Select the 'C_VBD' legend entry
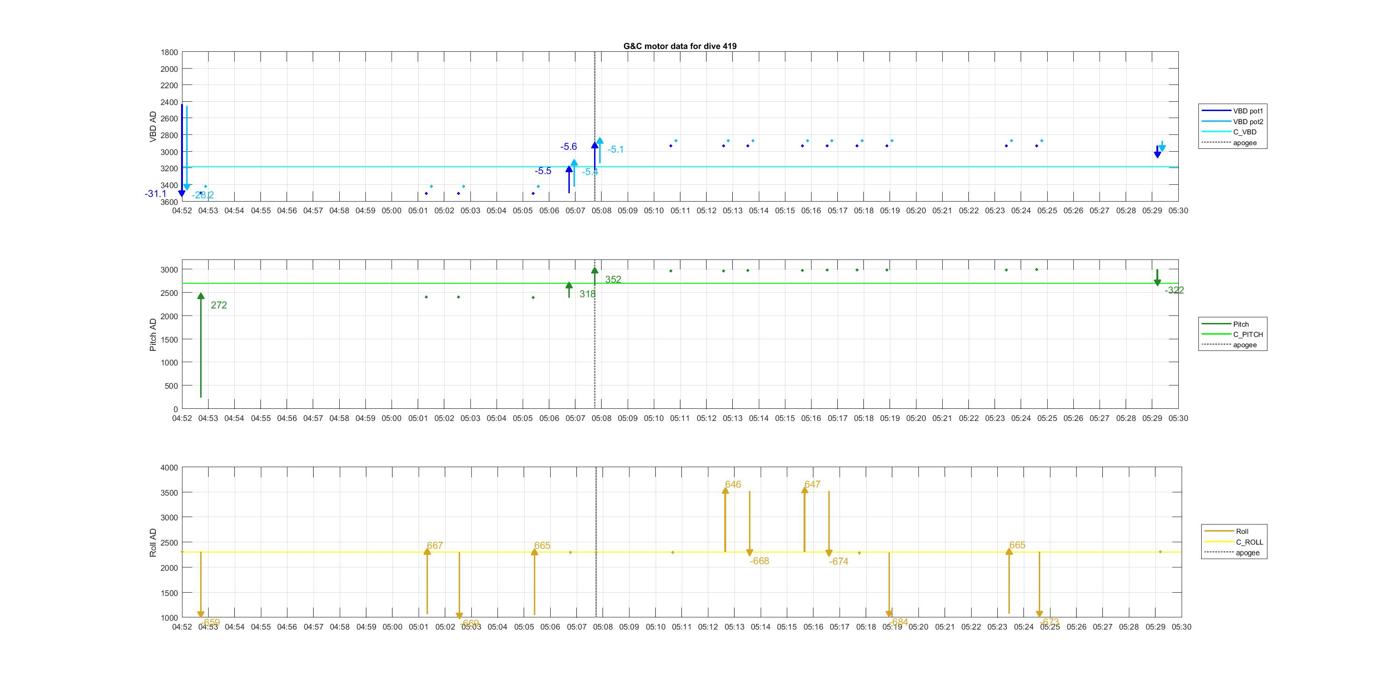The width and height of the screenshot is (1400, 693). (x=1245, y=132)
